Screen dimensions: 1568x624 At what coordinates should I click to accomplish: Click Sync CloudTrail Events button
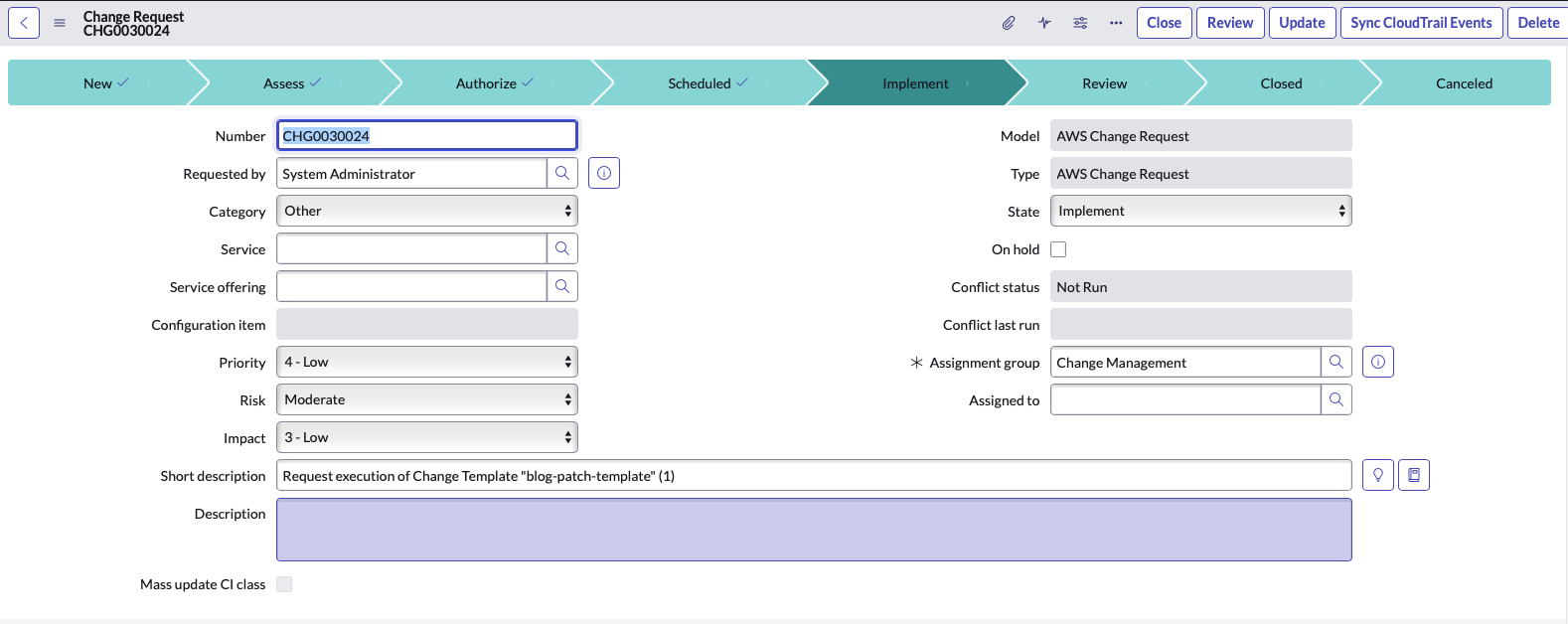(1421, 23)
